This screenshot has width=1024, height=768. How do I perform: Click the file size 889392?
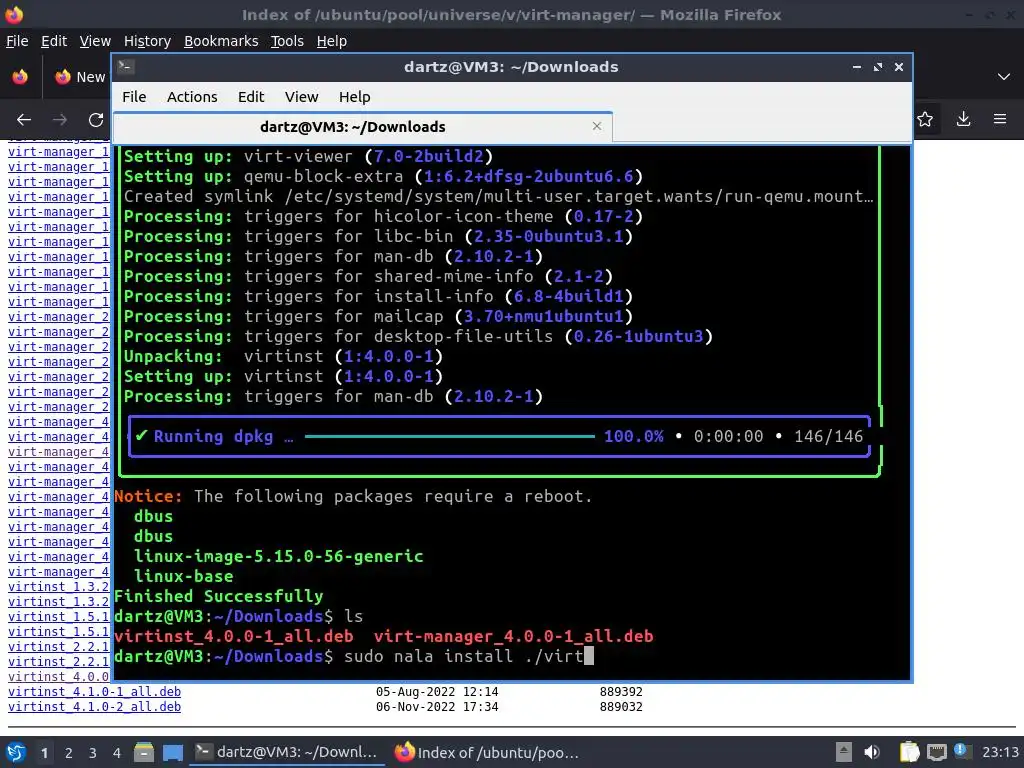coord(621,692)
